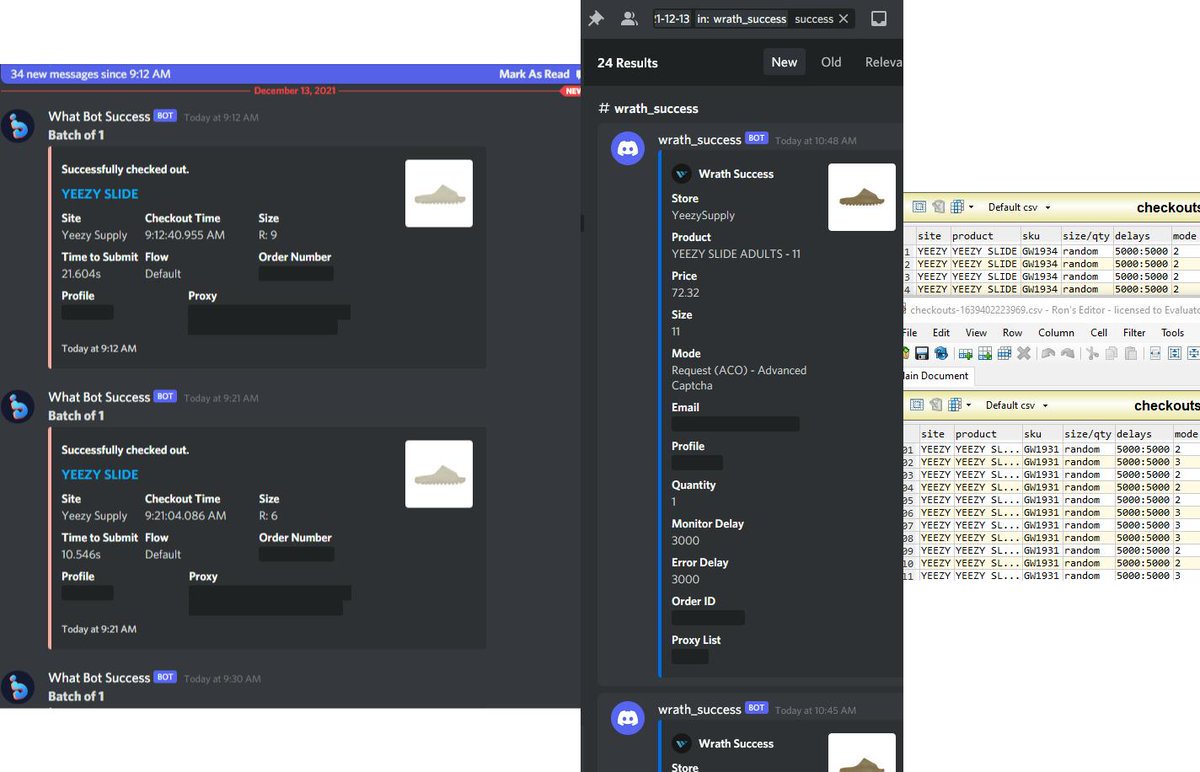Open the Edit menu in Ron's Editor
This screenshot has width=1200, height=772.
[x=941, y=333]
